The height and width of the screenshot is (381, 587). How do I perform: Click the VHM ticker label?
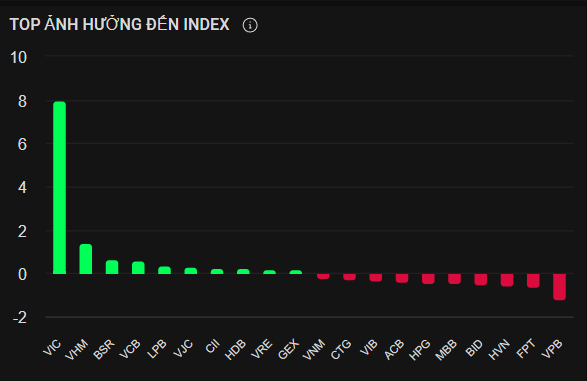click(x=77, y=350)
